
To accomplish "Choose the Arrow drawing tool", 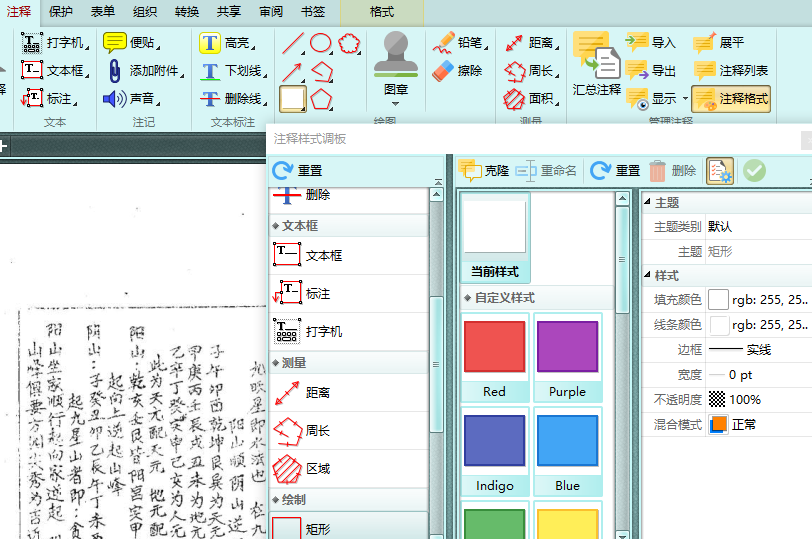I will (293, 72).
